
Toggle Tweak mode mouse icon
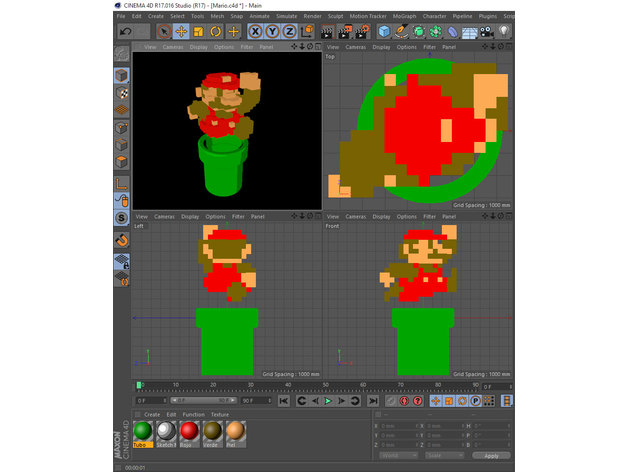coord(121,200)
